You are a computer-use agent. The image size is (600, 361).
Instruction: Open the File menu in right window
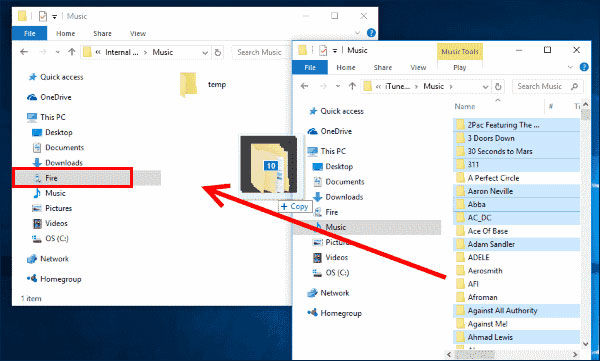click(310, 67)
